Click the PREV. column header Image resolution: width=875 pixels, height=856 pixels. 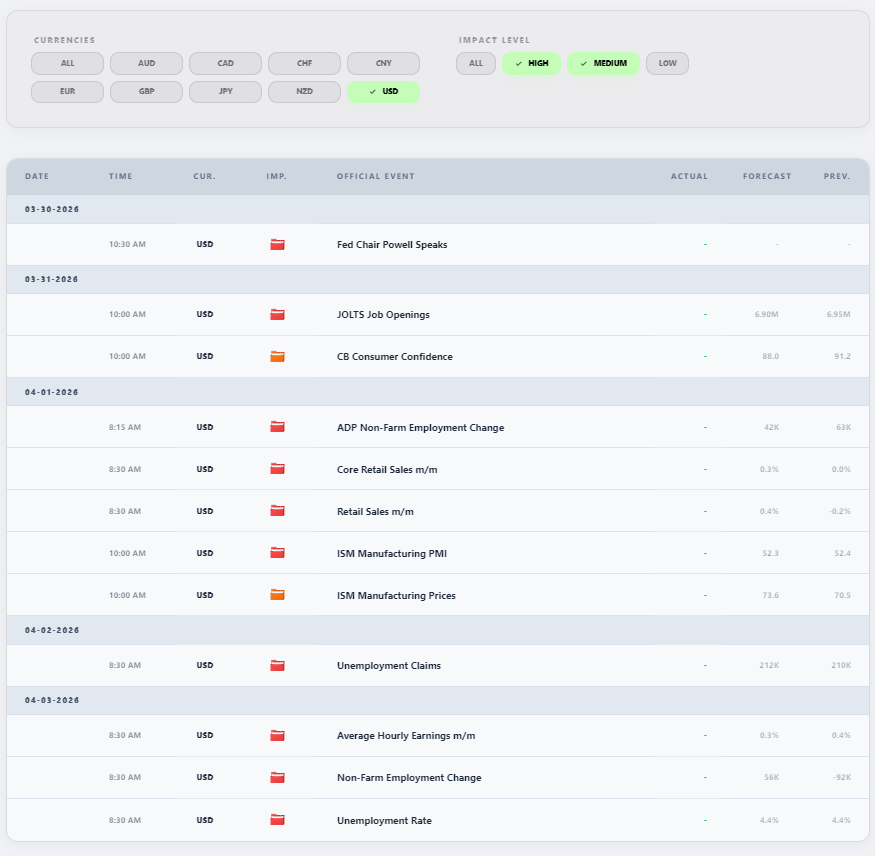(836, 176)
